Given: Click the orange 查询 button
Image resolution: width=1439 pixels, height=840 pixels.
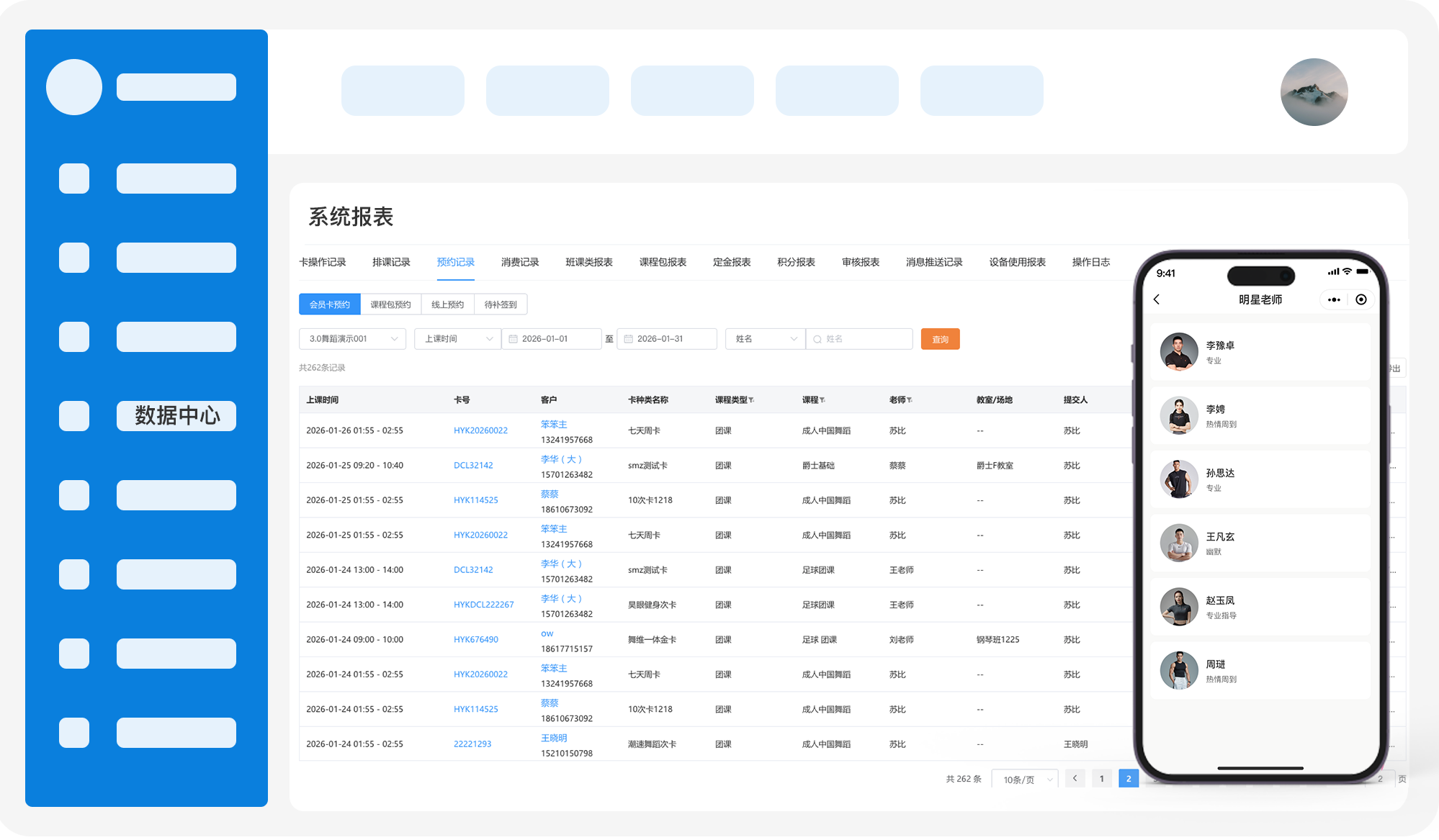Looking at the screenshot, I should [x=940, y=339].
